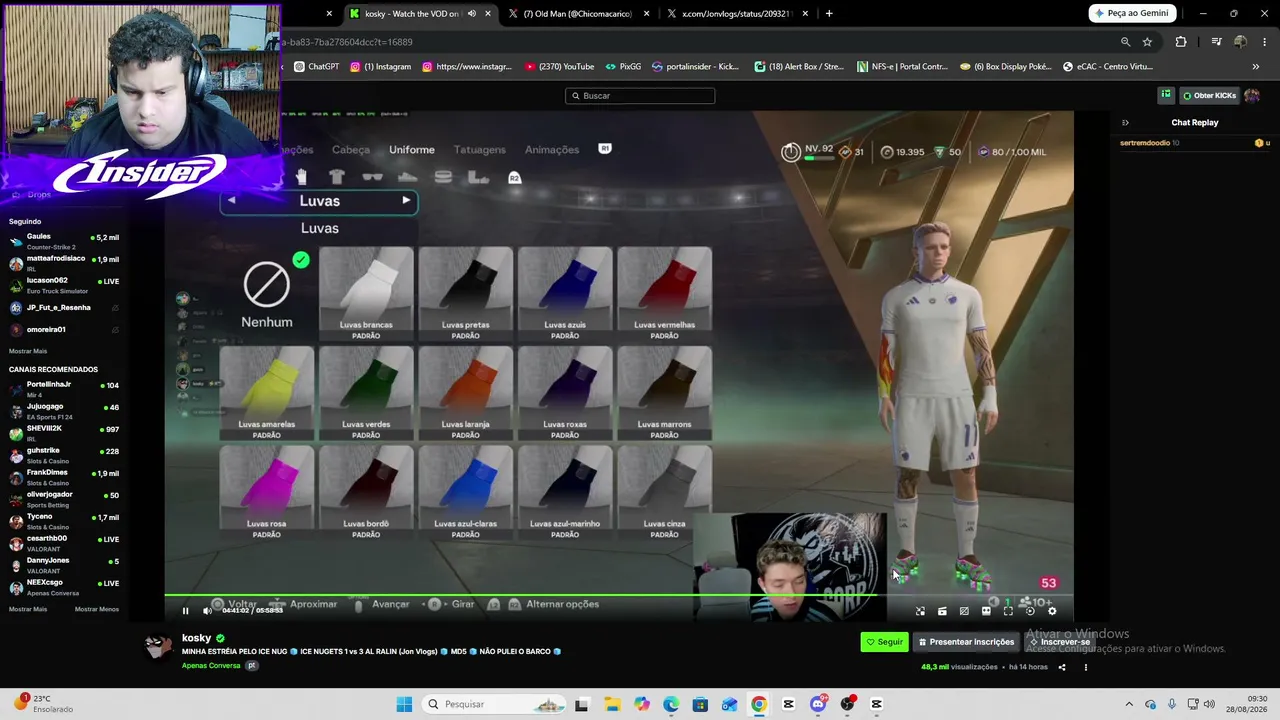The height and width of the screenshot is (720, 1280).
Task: Open video player settings gear
Action: click(1052, 611)
